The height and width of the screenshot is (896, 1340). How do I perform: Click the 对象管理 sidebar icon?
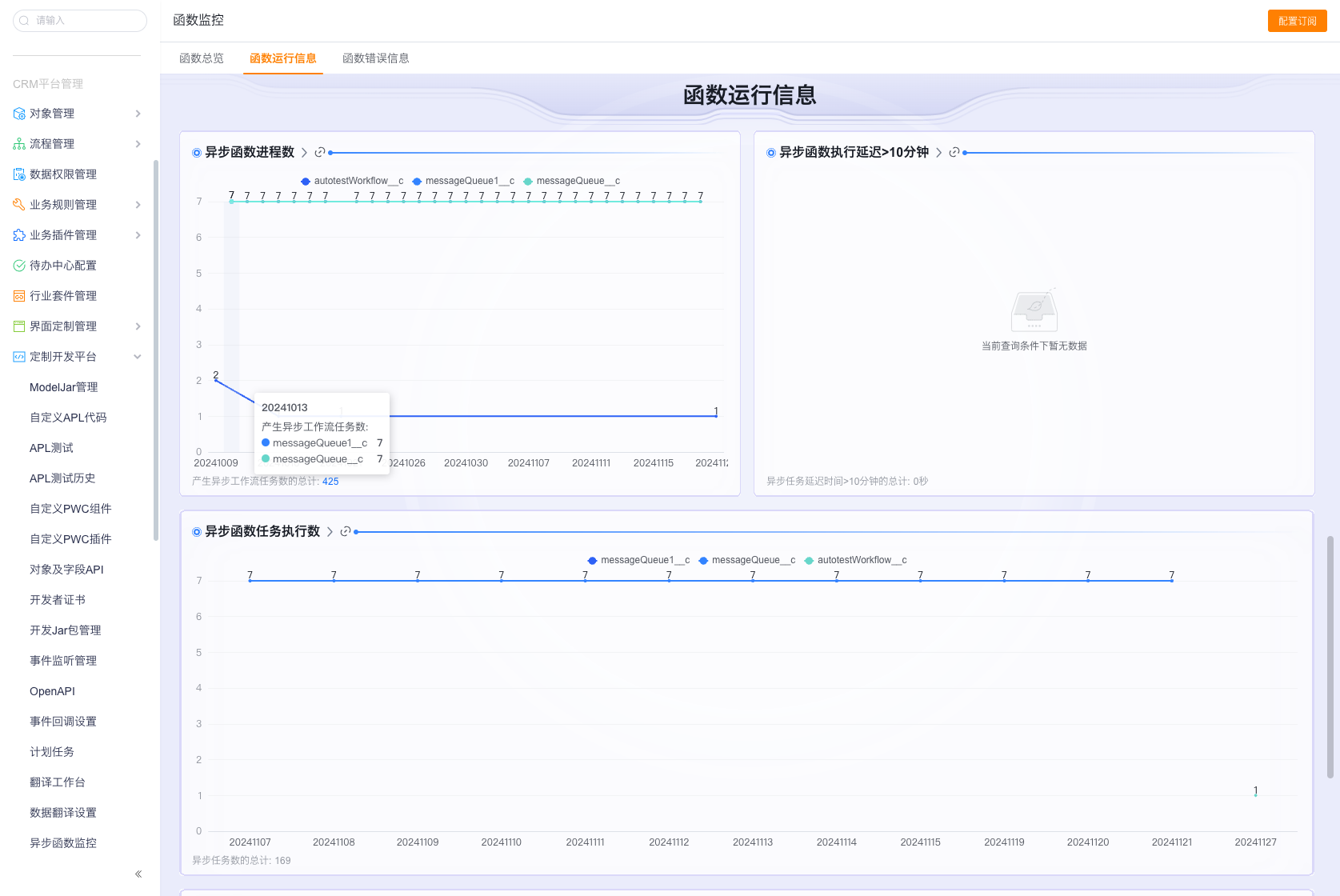point(19,114)
